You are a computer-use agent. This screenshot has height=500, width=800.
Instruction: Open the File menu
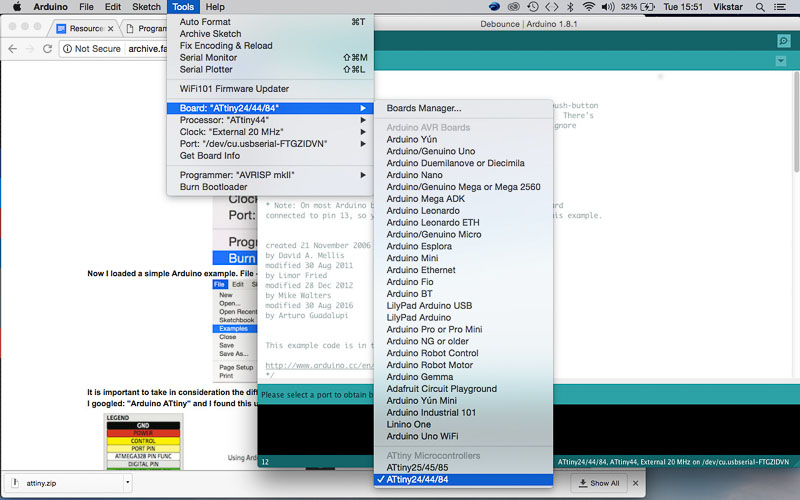click(x=86, y=7)
